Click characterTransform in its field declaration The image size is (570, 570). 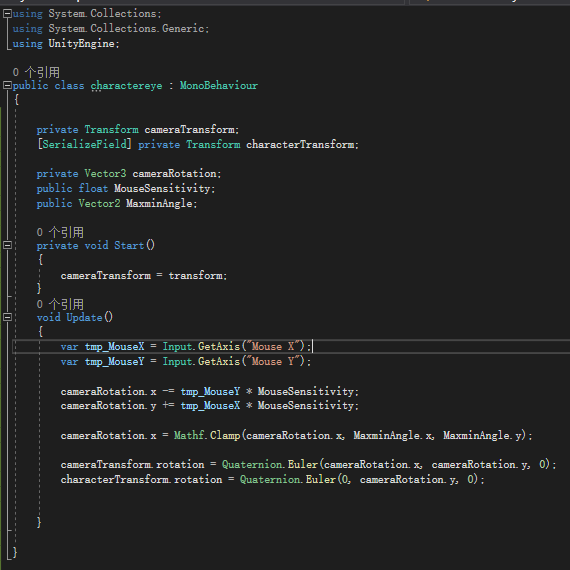(x=300, y=144)
